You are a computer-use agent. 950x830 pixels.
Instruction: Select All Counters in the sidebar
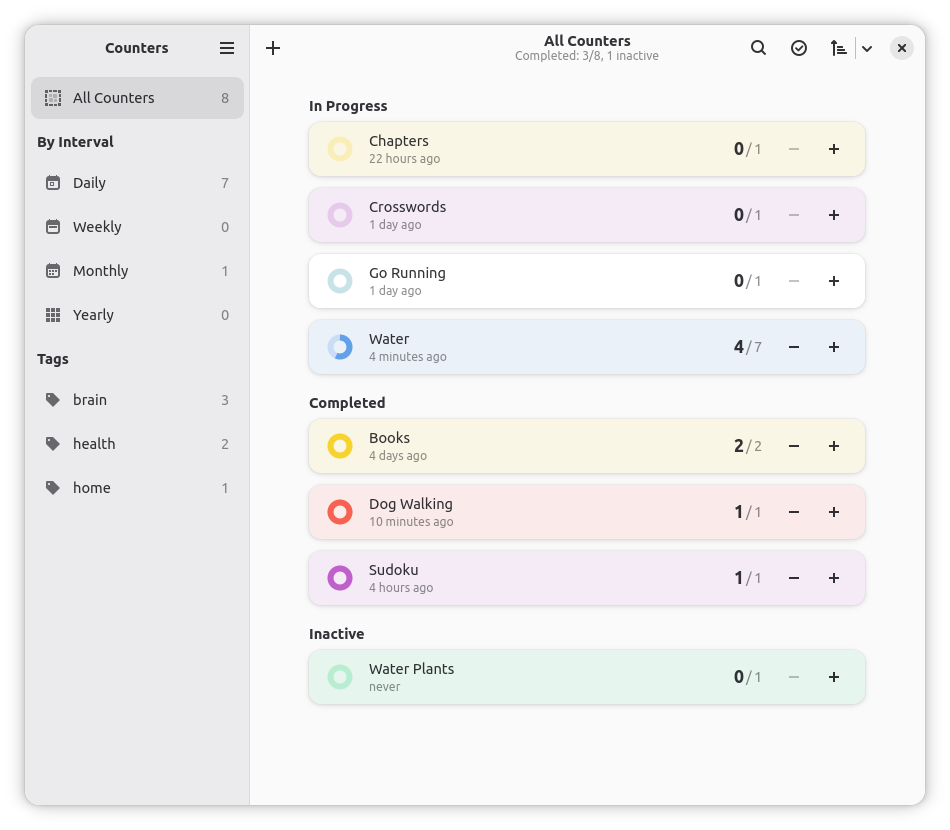click(x=138, y=98)
